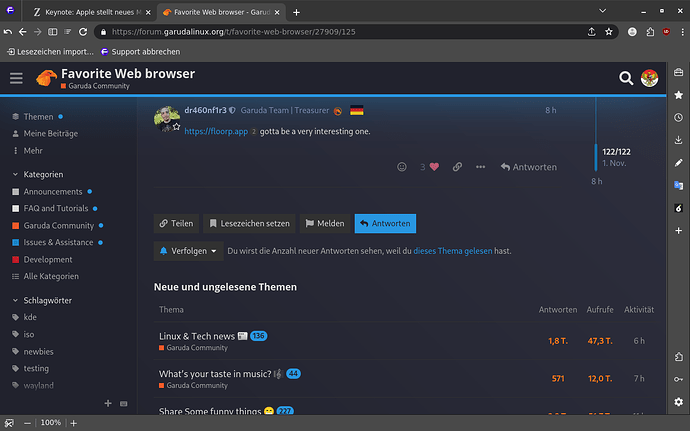Open the bookmarks star panel in right sidebar
The height and width of the screenshot is (431, 690).
tap(679, 95)
